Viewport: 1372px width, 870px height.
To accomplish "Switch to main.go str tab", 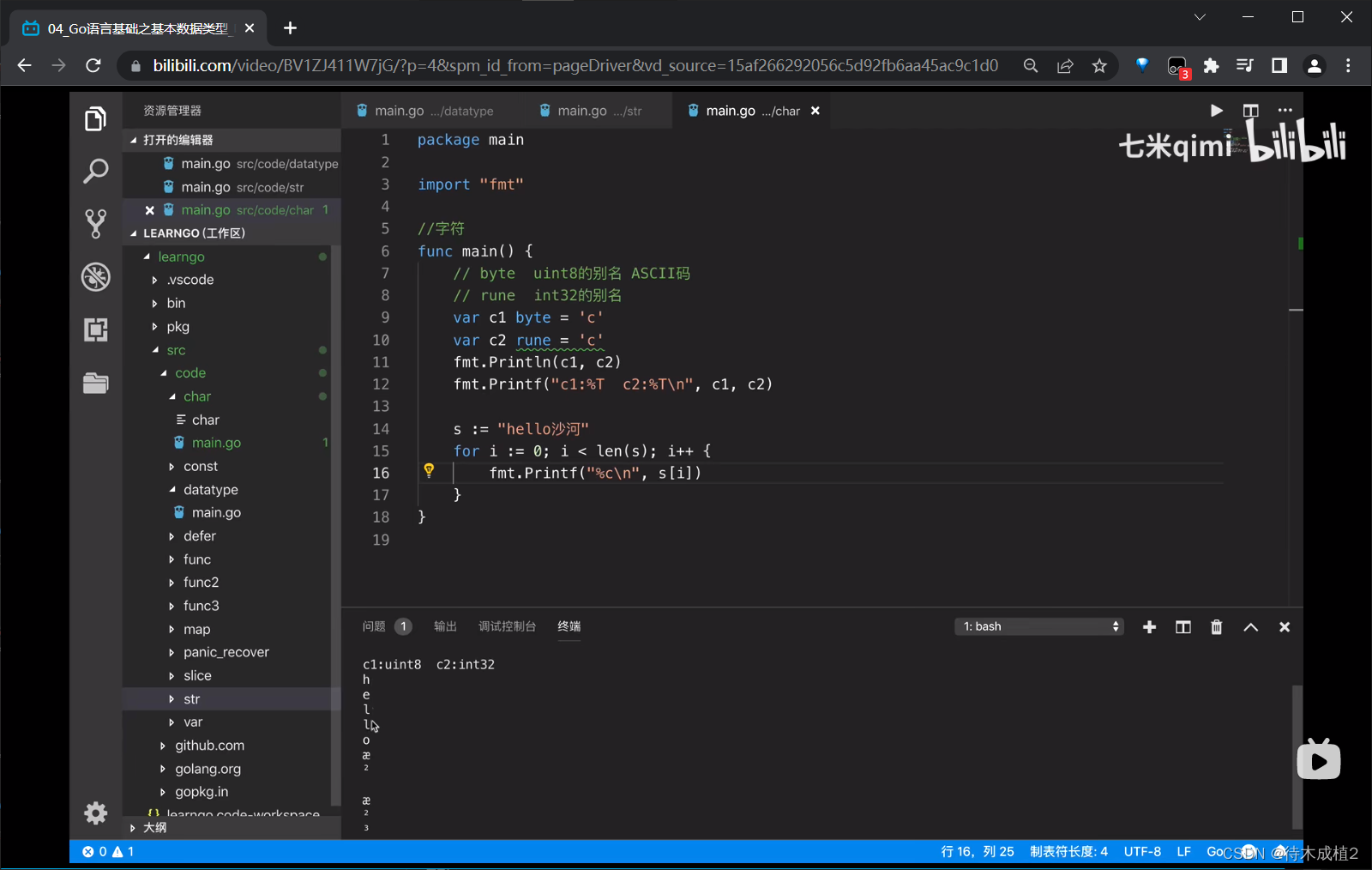I will click(599, 111).
